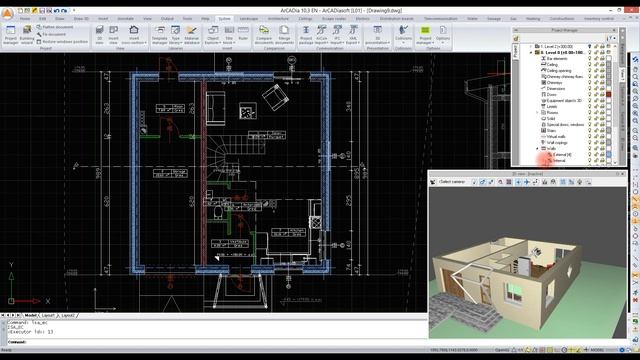Select the Internal wall tree item
This screenshot has width=640, height=360.
(558, 160)
